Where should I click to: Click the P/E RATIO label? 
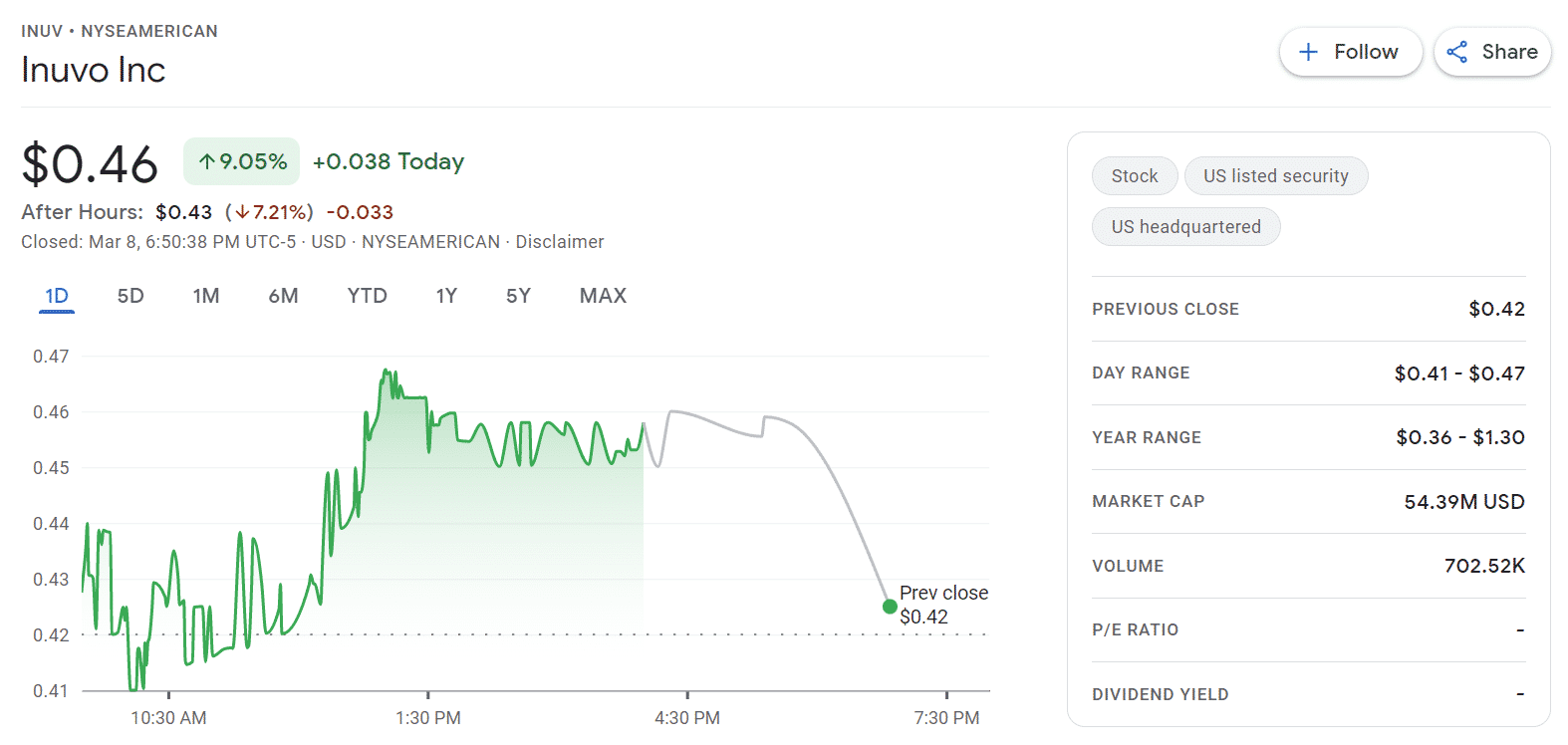(1136, 629)
